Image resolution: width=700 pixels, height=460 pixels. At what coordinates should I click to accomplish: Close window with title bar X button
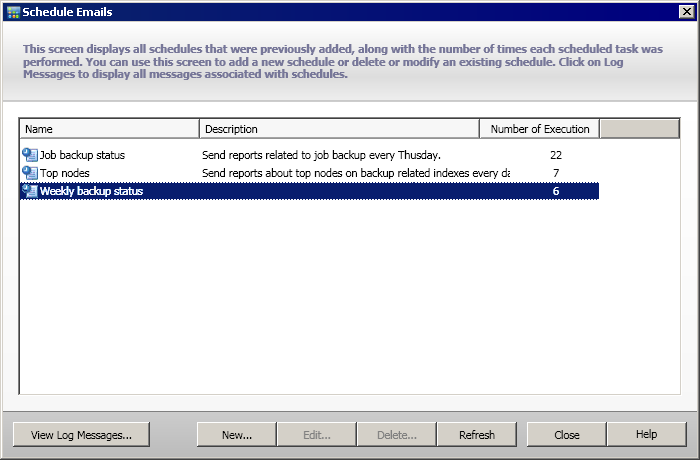click(687, 12)
